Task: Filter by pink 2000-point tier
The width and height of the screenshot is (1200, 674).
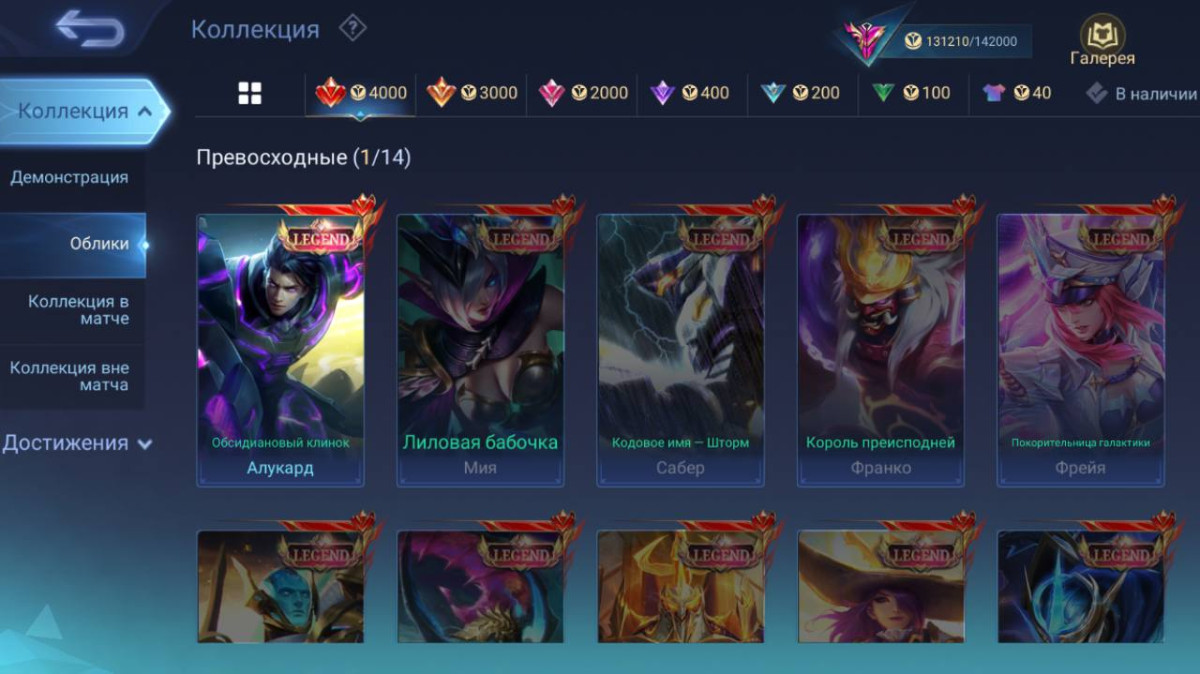Action: (x=583, y=94)
